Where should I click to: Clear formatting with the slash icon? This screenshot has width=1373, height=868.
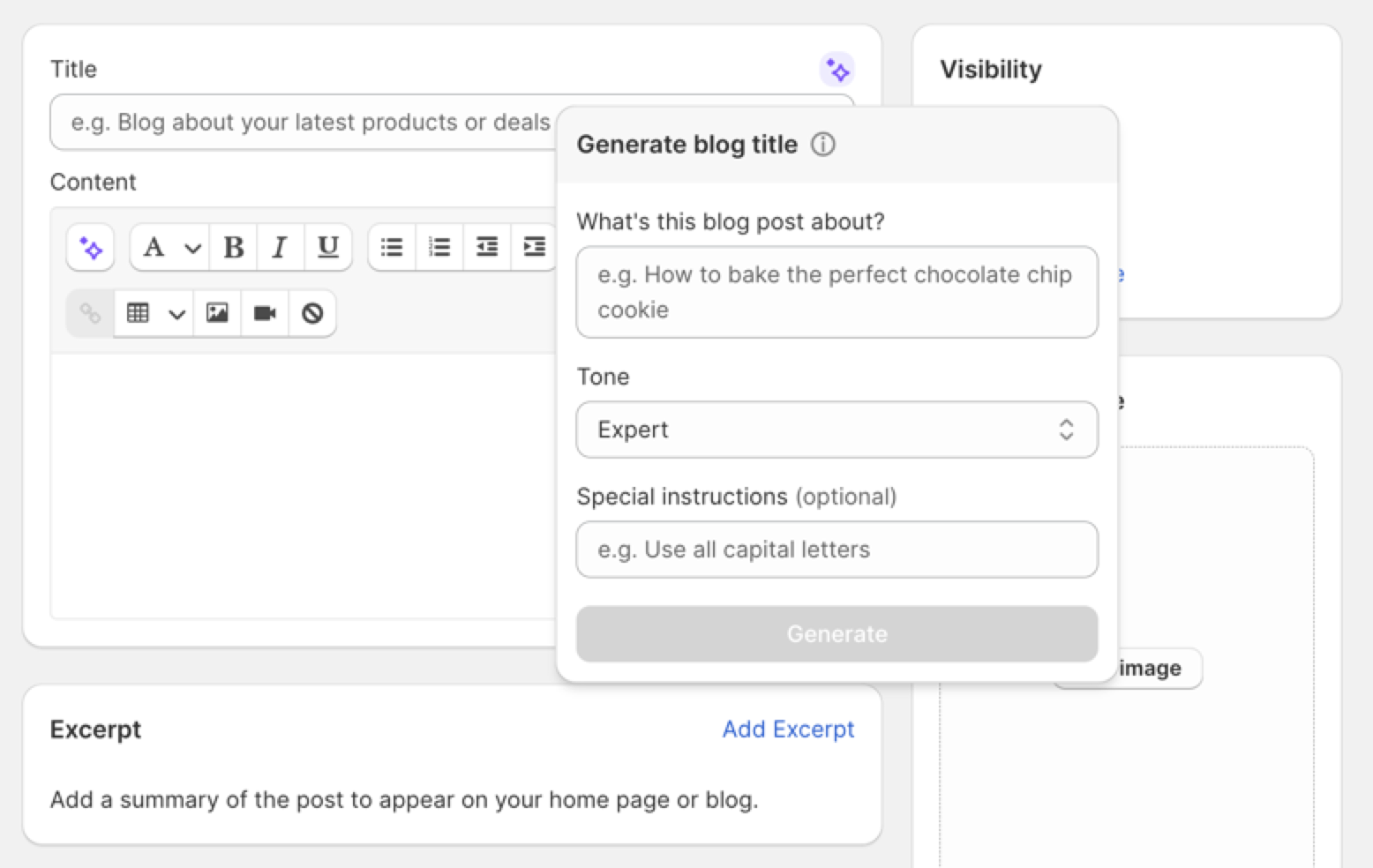coord(312,313)
